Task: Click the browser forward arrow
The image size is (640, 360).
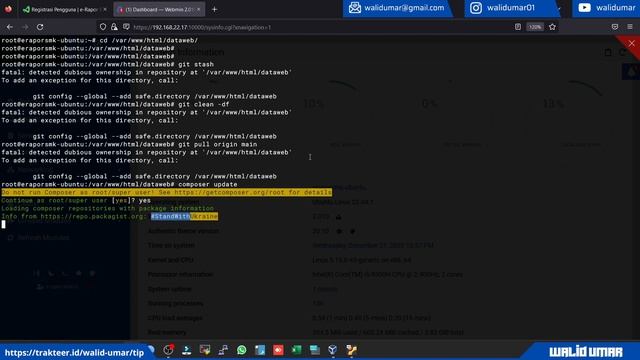Action: click(25, 27)
